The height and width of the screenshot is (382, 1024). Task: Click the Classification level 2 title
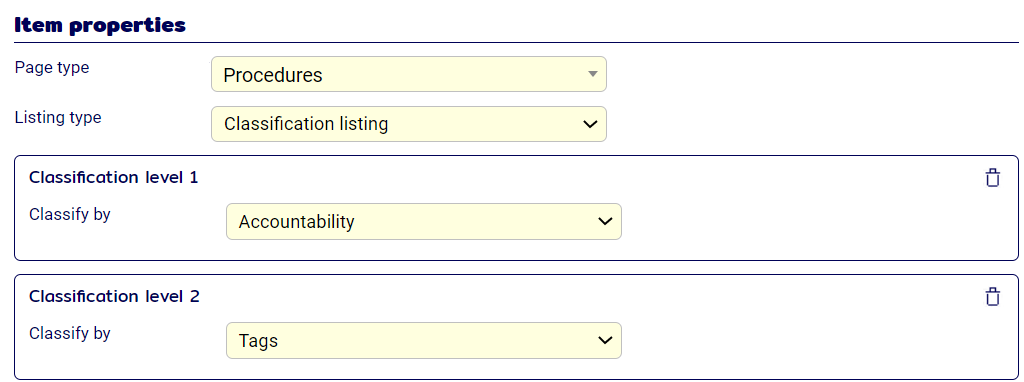114,296
